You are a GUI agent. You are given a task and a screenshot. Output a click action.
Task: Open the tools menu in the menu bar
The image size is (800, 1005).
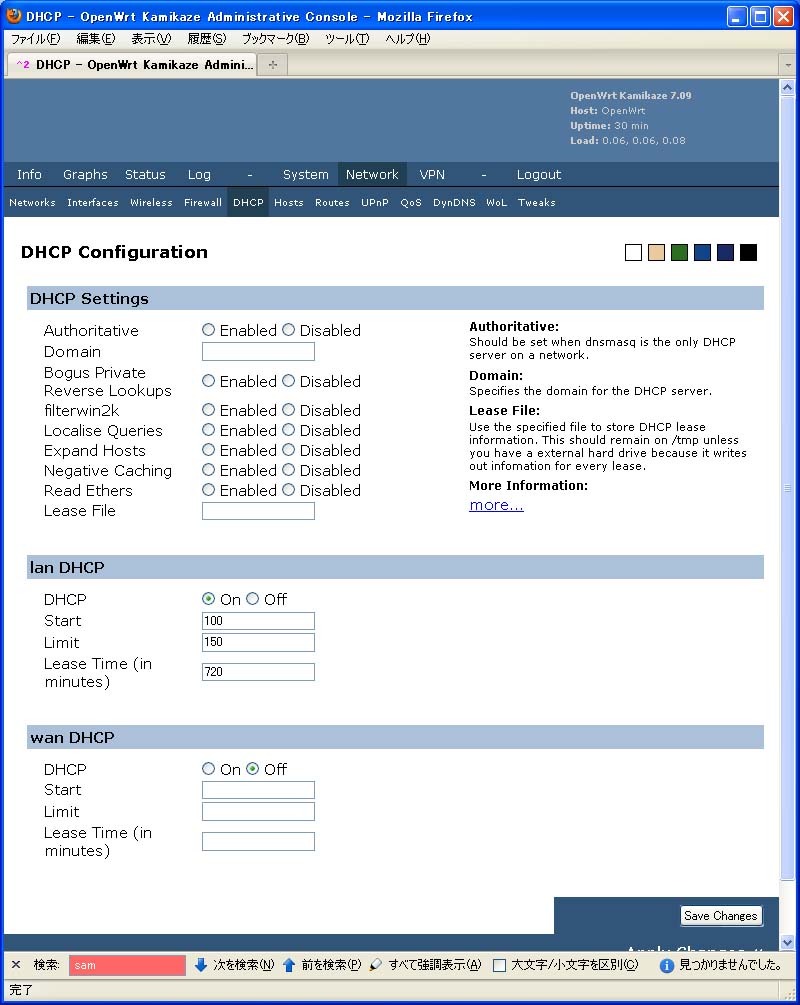pos(346,39)
